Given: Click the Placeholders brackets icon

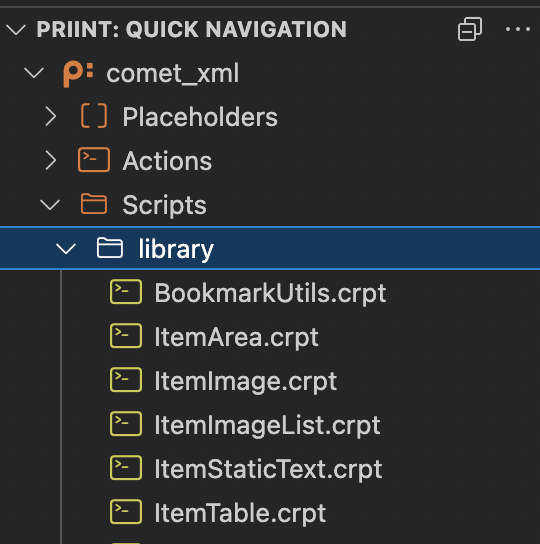Looking at the screenshot, I should click(x=94, y=116).
